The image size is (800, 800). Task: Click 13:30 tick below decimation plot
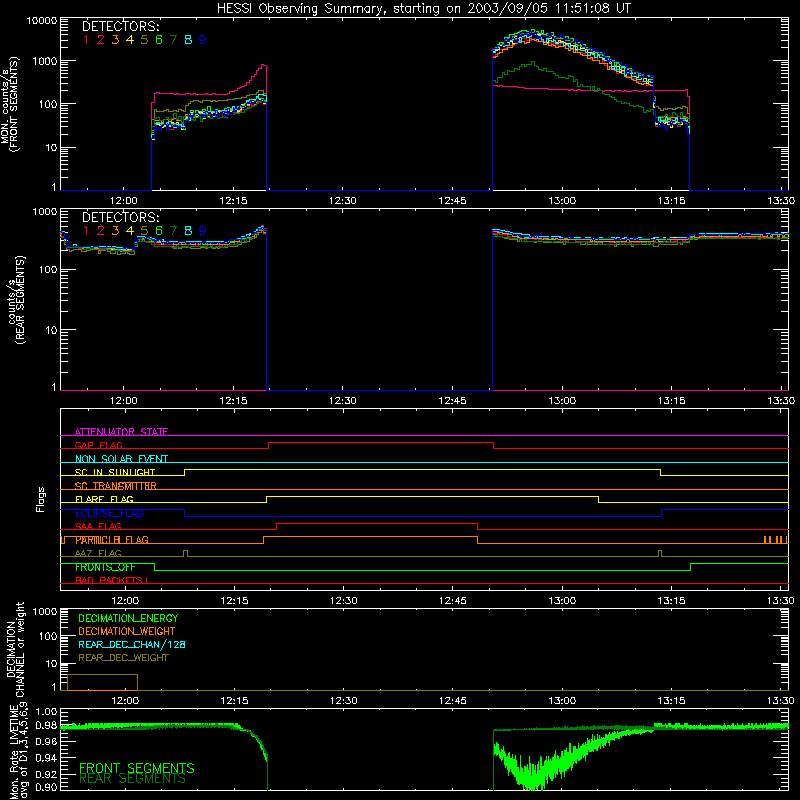pyautogui.click(x=781, y=701)
